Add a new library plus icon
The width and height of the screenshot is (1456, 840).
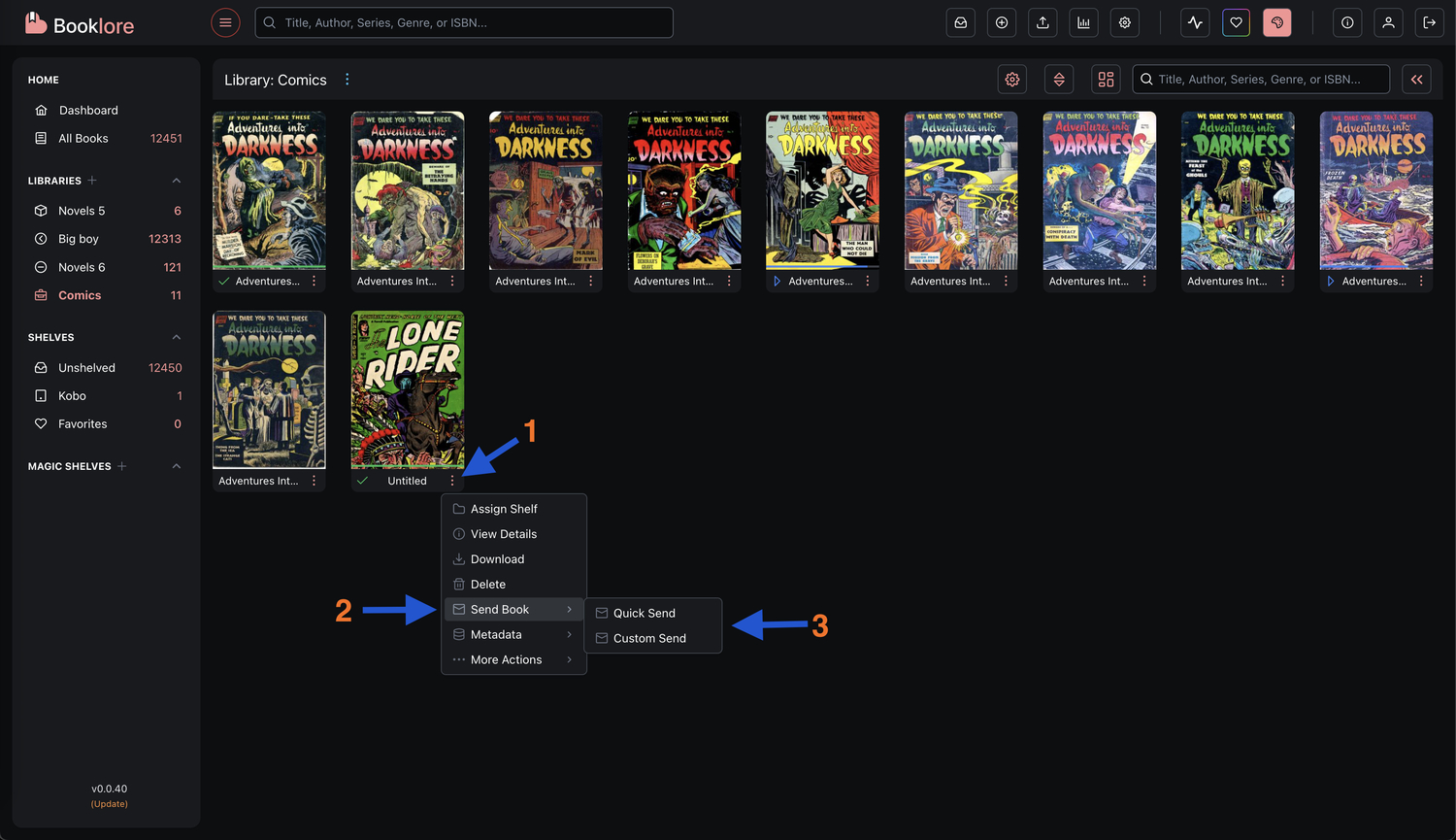92,181
